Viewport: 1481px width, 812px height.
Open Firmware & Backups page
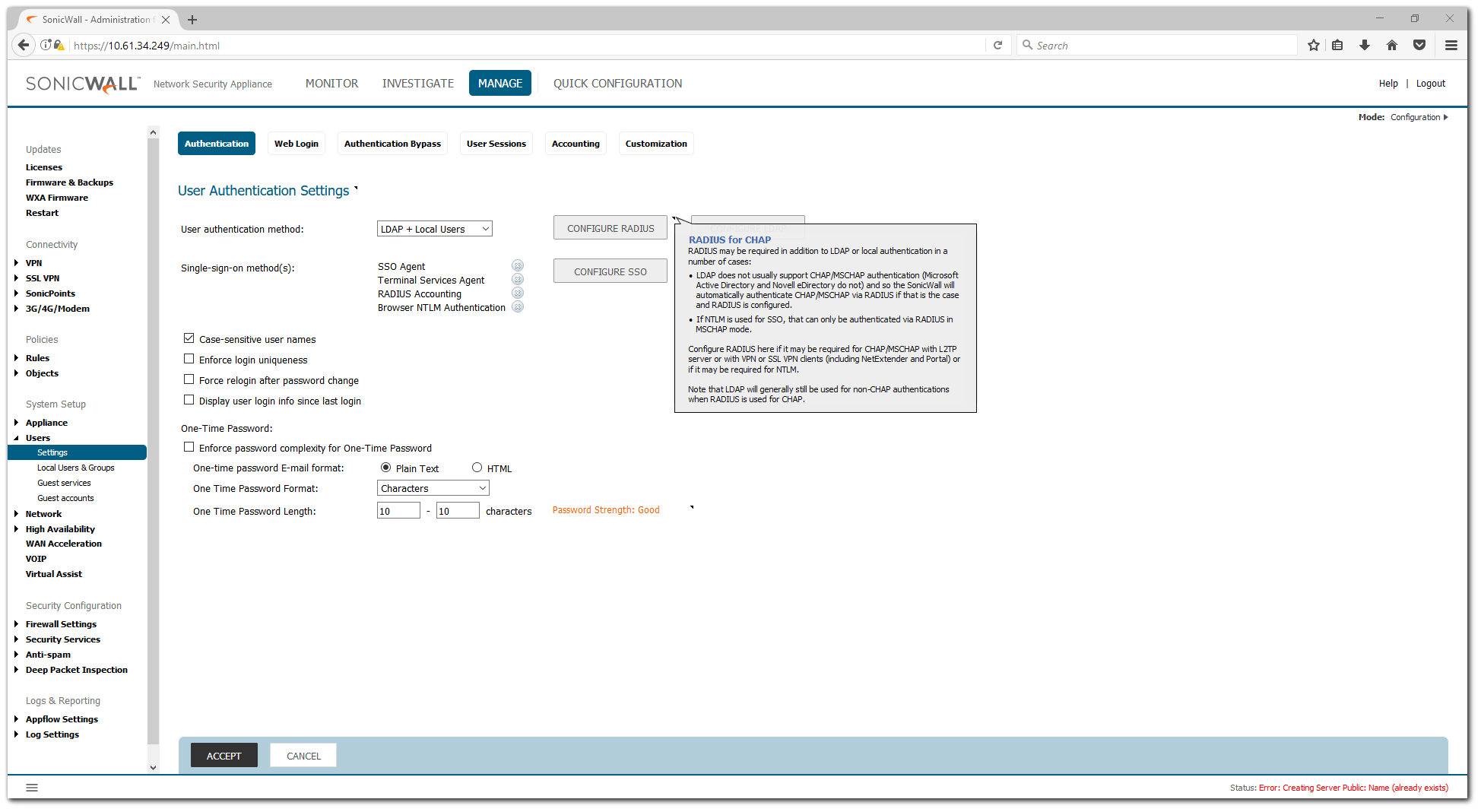pos(69,182)
